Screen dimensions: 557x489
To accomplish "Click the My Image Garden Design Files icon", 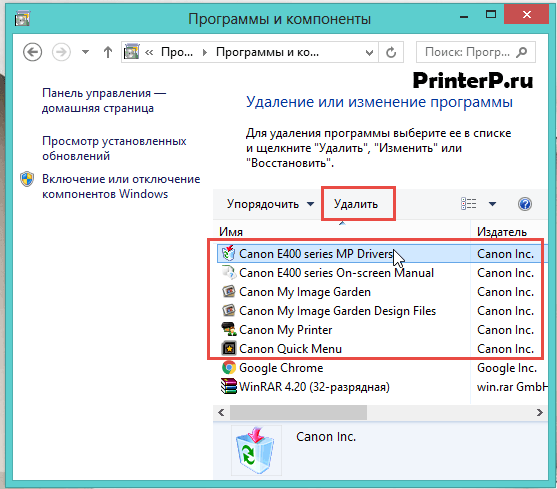I will (228, 311).
